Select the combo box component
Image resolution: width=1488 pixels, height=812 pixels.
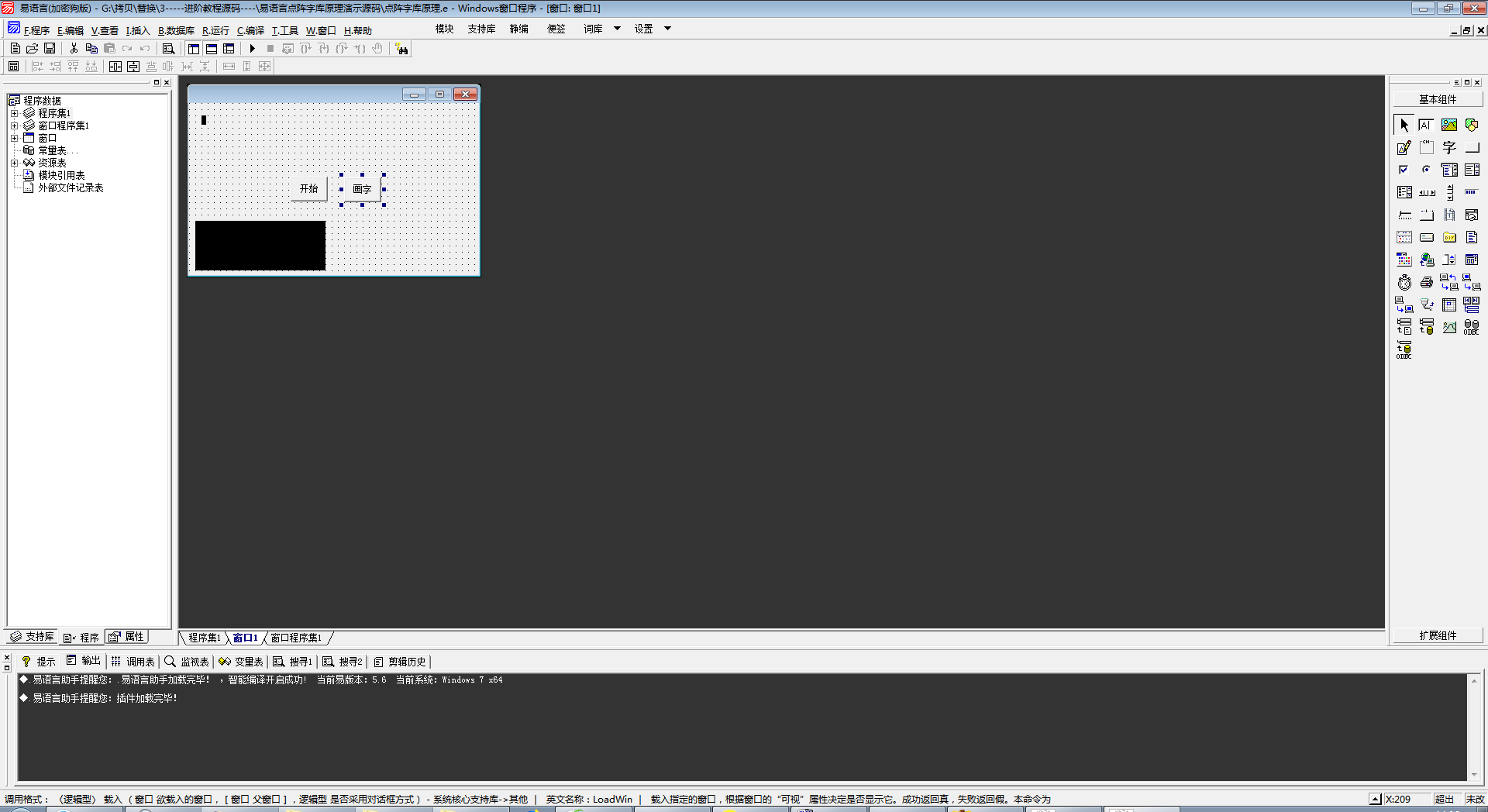click(1449, 170)
